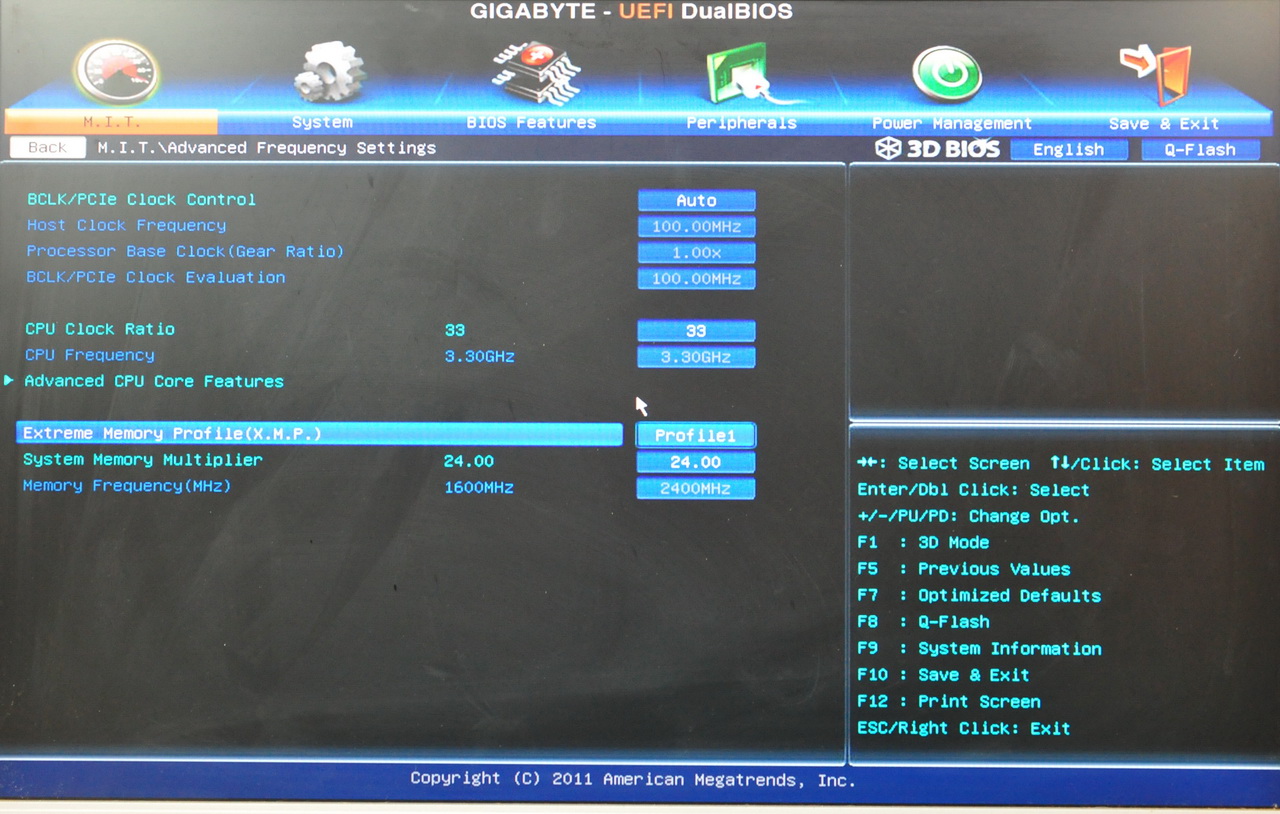This screenshot has width=1280, height=814.
Task: Click Processor Base Clock 1.00x value box
Action: [696, 252]
